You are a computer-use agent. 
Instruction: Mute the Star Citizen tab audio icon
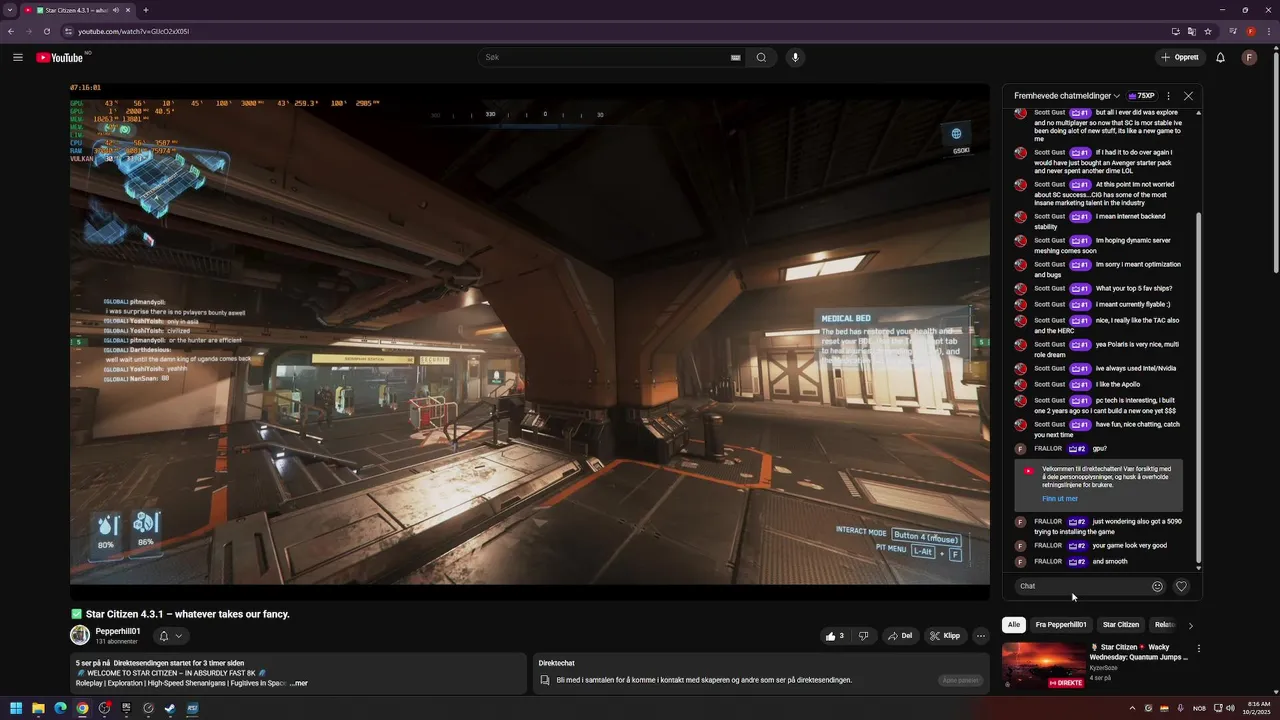(x=116, y=10)
